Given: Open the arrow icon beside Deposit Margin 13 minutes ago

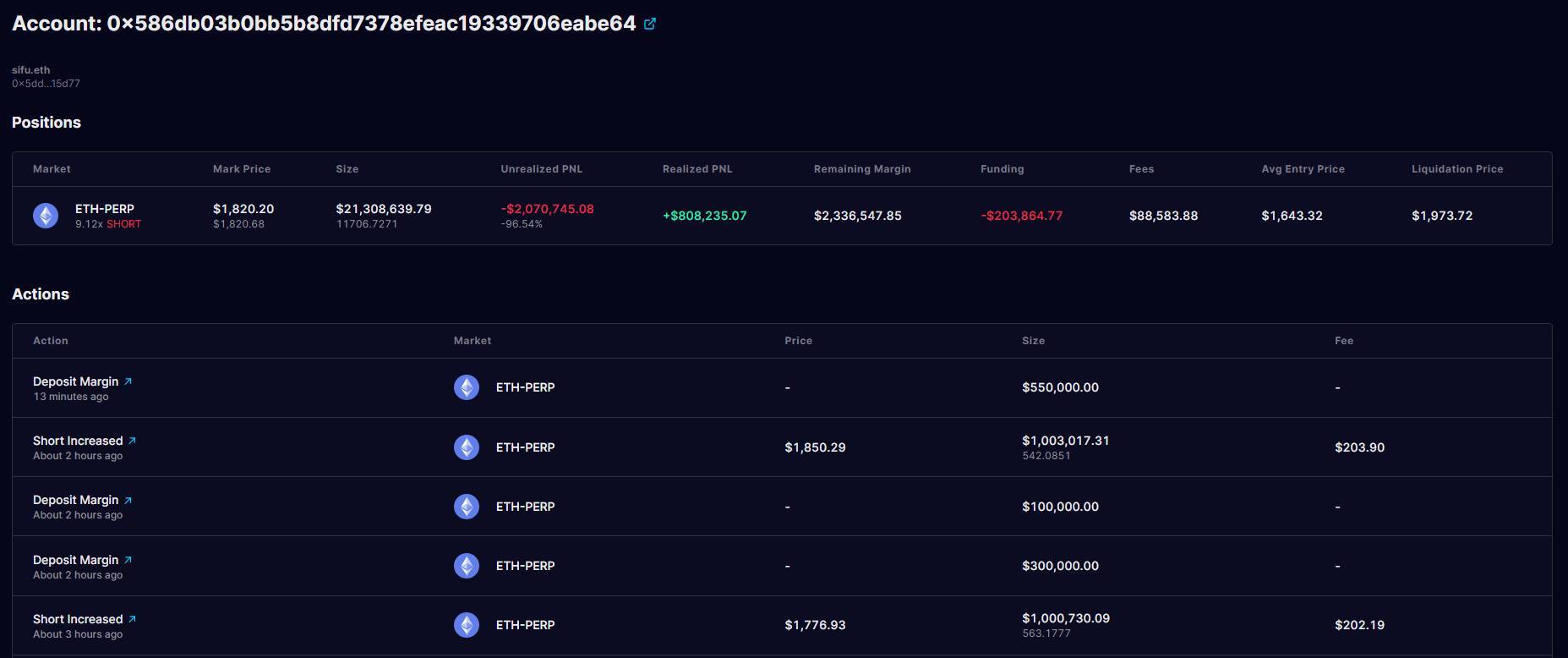Looking at the screenshot, I should point(128,381).
